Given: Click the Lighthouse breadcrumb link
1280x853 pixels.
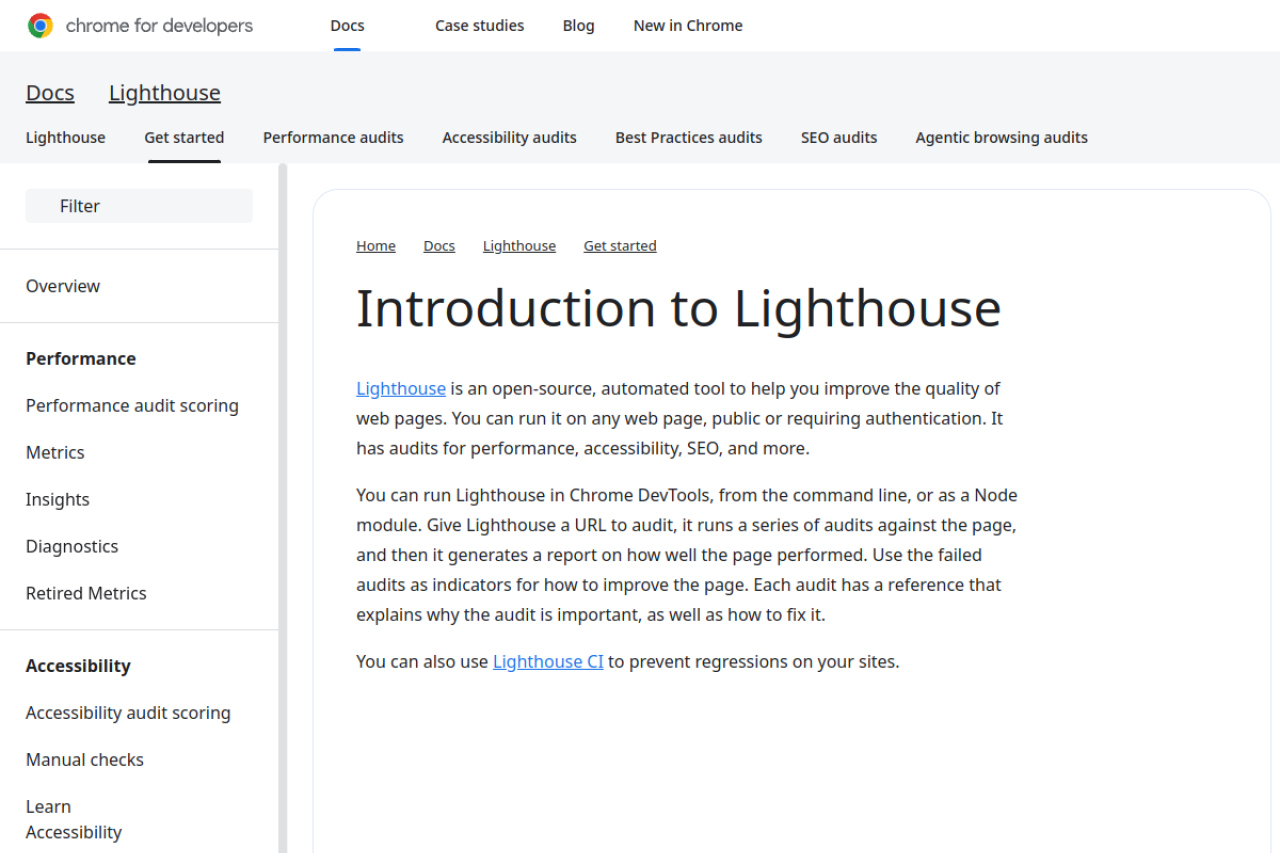Looking at the screenshot, I should click(519, 246).
